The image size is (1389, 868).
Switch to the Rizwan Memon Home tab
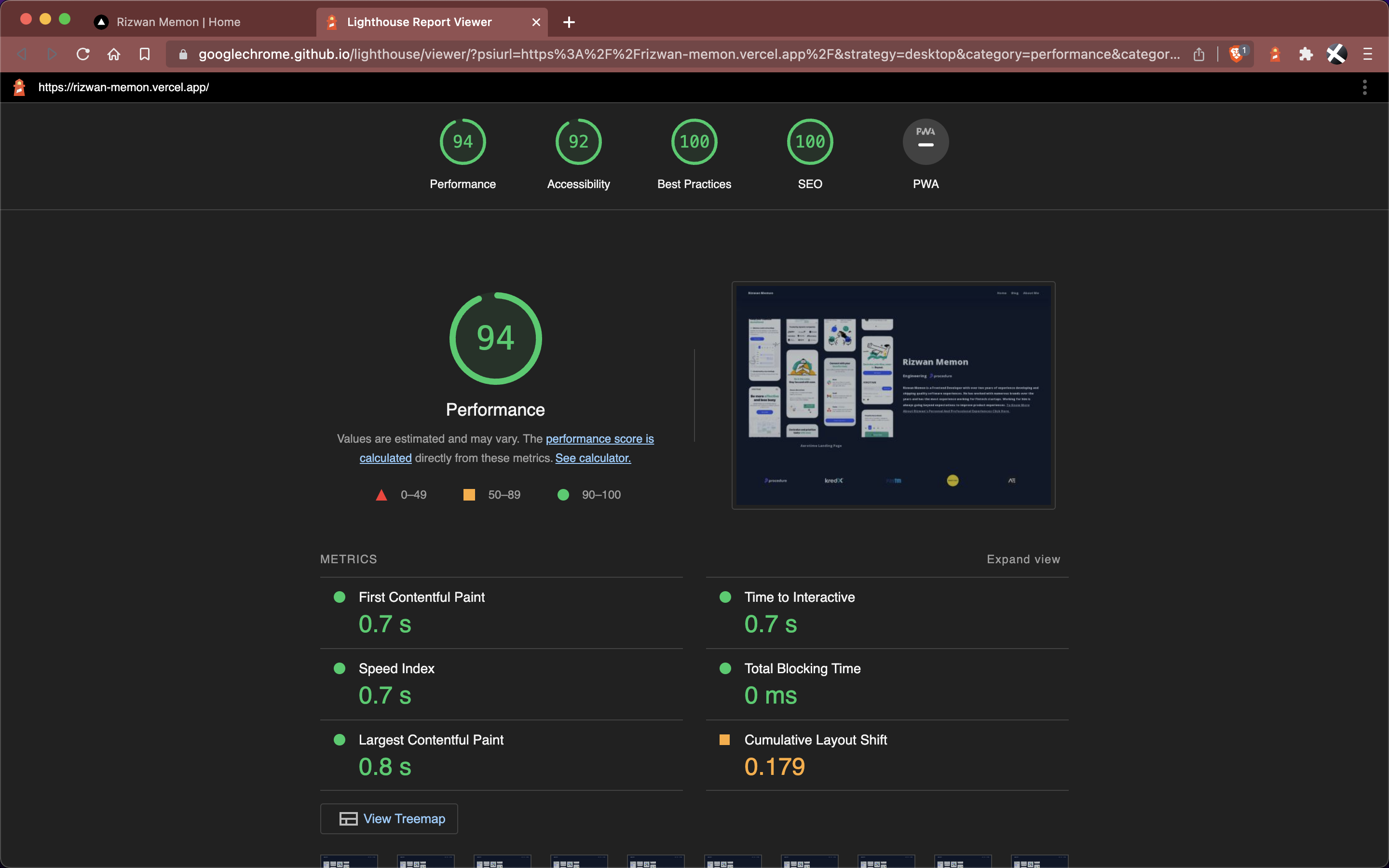click(178, 22)
